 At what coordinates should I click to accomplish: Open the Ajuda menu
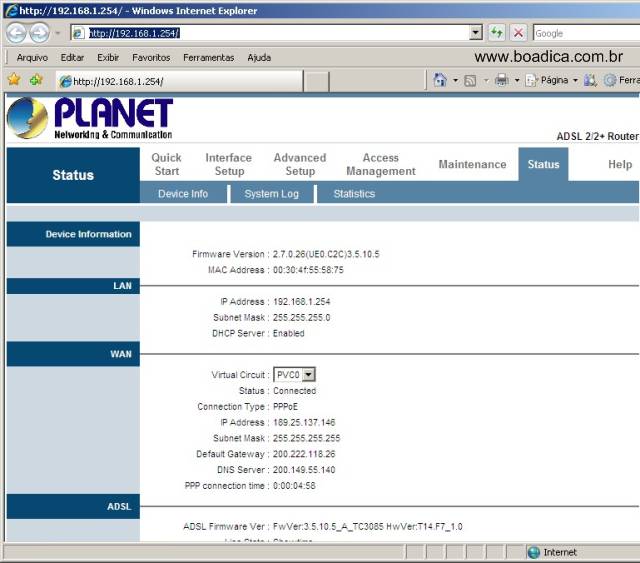click(259, 58)
